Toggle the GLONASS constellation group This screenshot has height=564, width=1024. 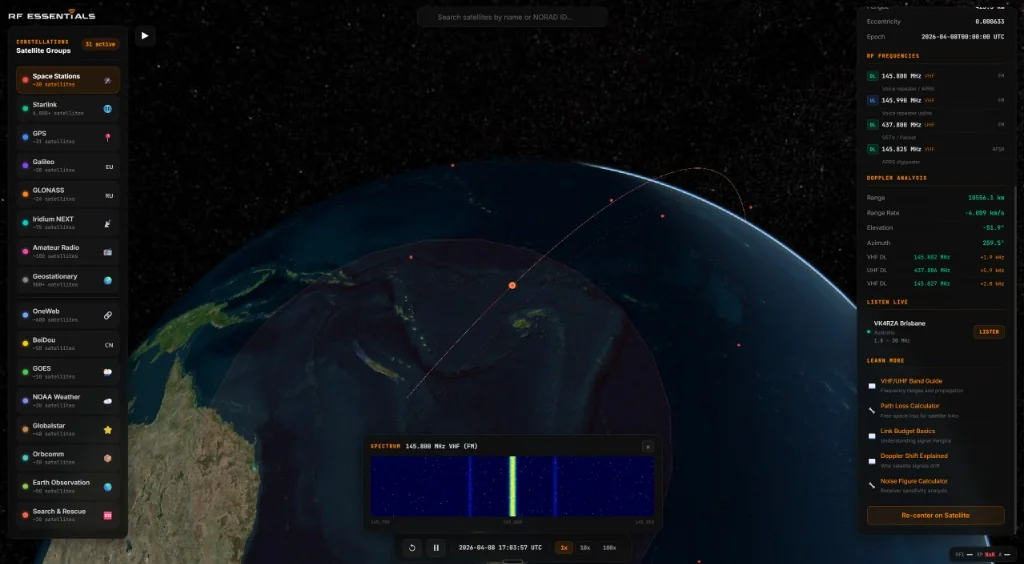pyautogui.click(x=68, y=195)
